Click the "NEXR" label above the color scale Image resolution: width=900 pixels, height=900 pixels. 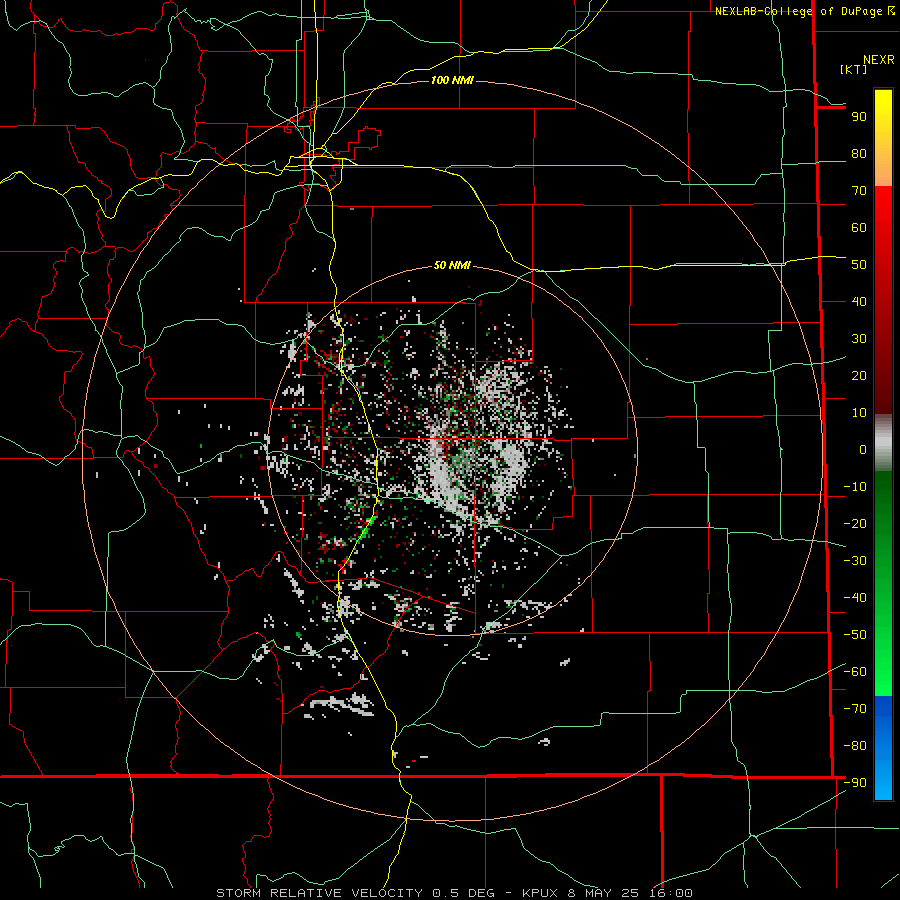pyautogui.click(x=878, y=60)
